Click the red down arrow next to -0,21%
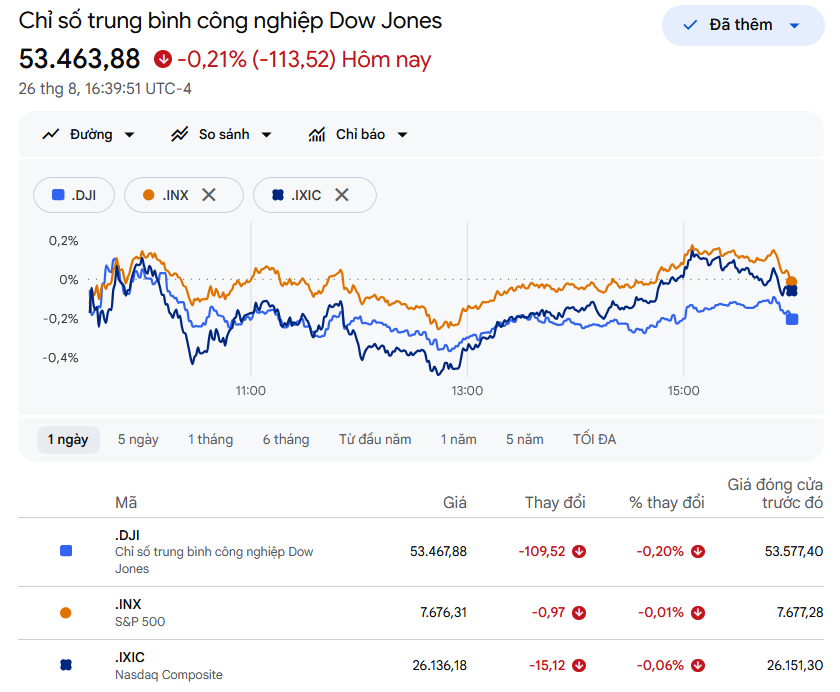 (163, 59)
